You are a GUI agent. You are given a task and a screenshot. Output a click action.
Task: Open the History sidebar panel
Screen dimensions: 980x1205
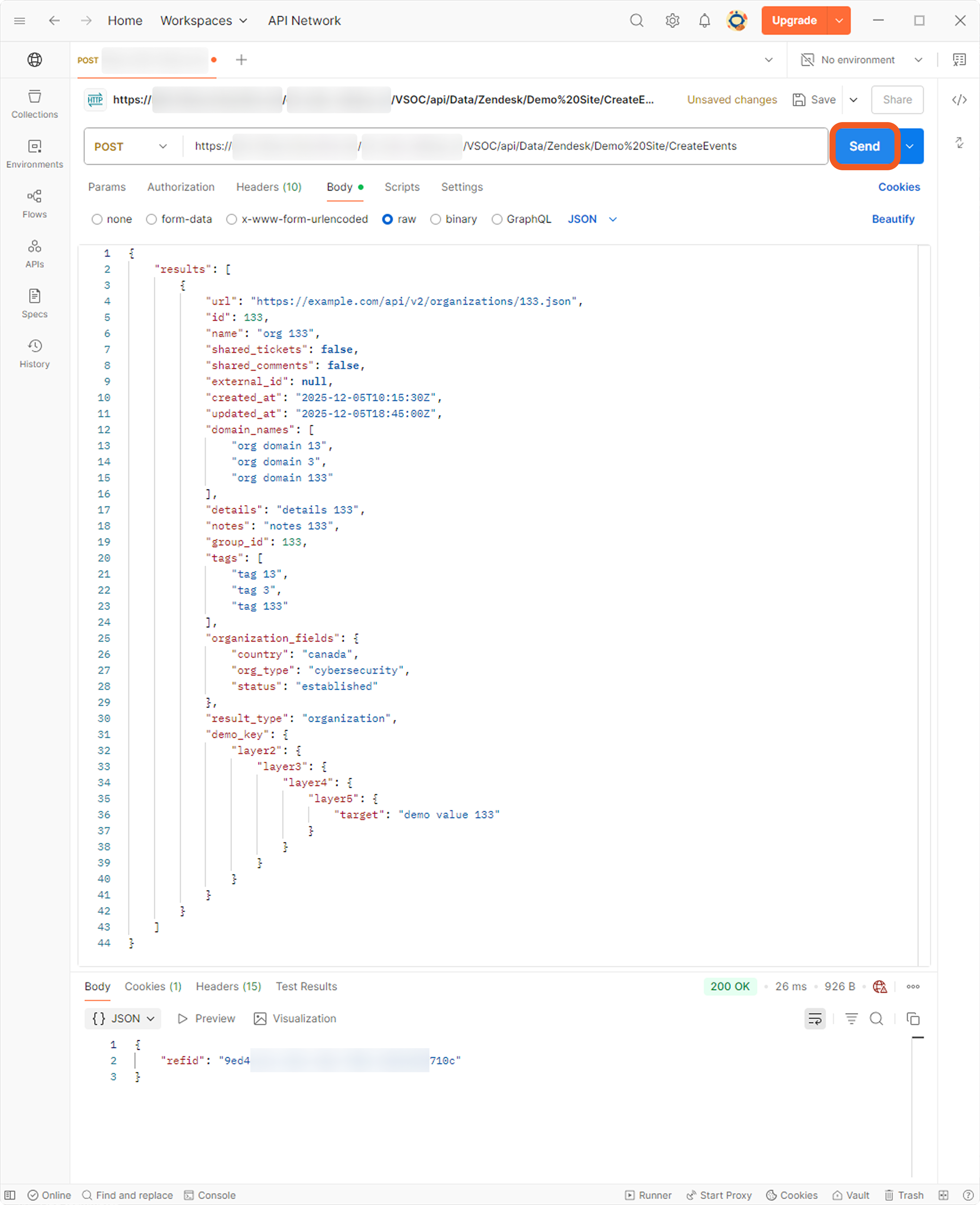pos(34,353)
